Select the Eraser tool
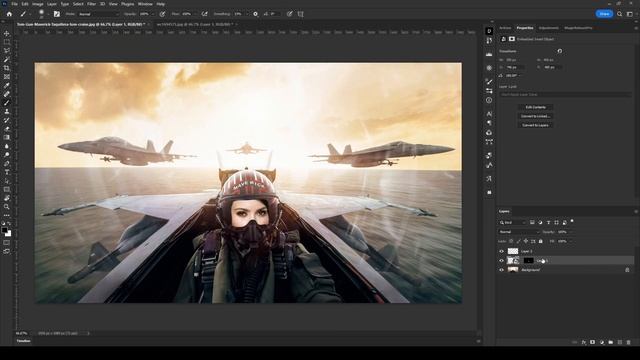The width and height of the screenshot is (640, 360). coord(7,129)
